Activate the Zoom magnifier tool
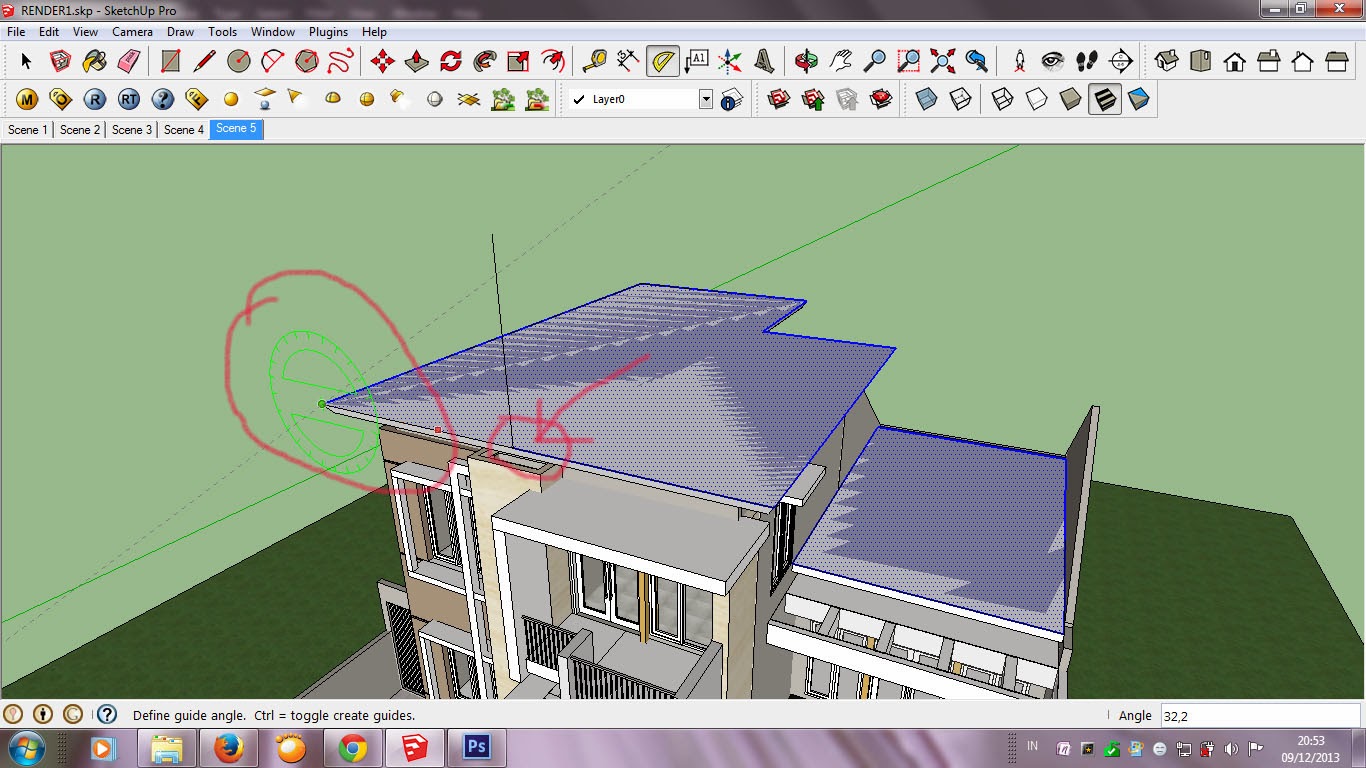1366x768 pixels. tap(874, 61)
